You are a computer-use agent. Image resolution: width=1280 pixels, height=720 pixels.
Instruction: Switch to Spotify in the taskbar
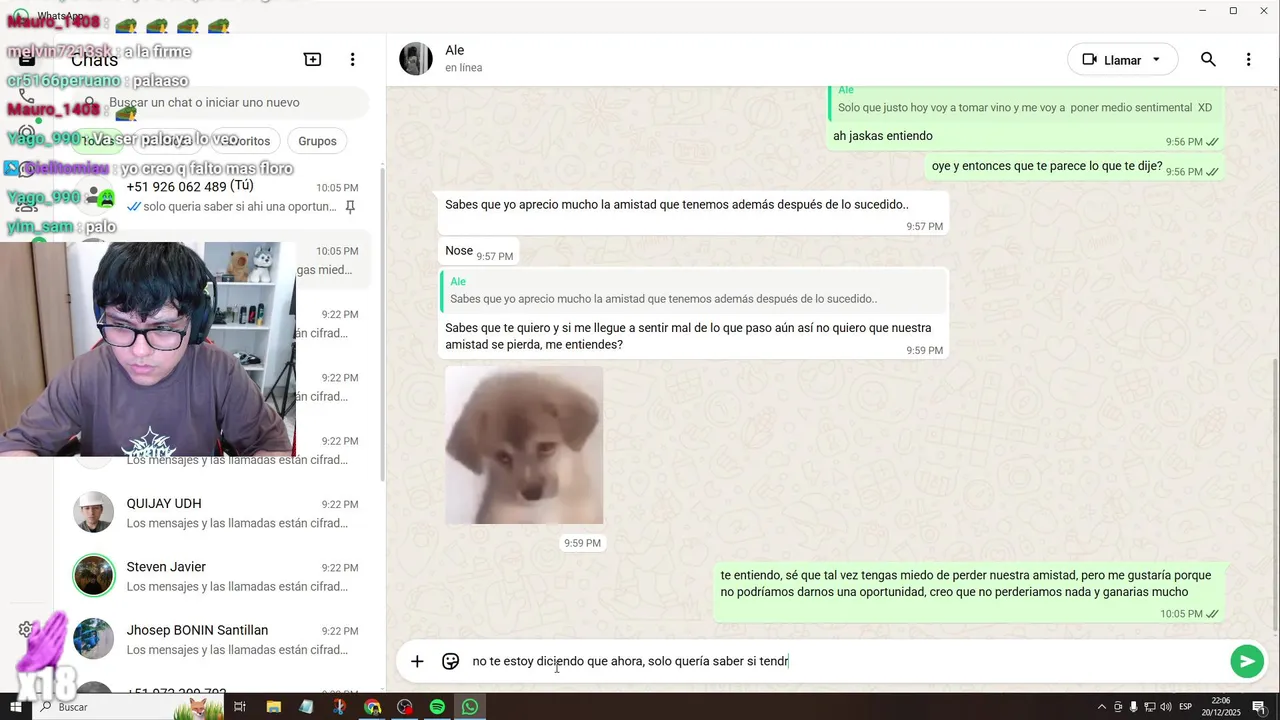coord(437,707)
